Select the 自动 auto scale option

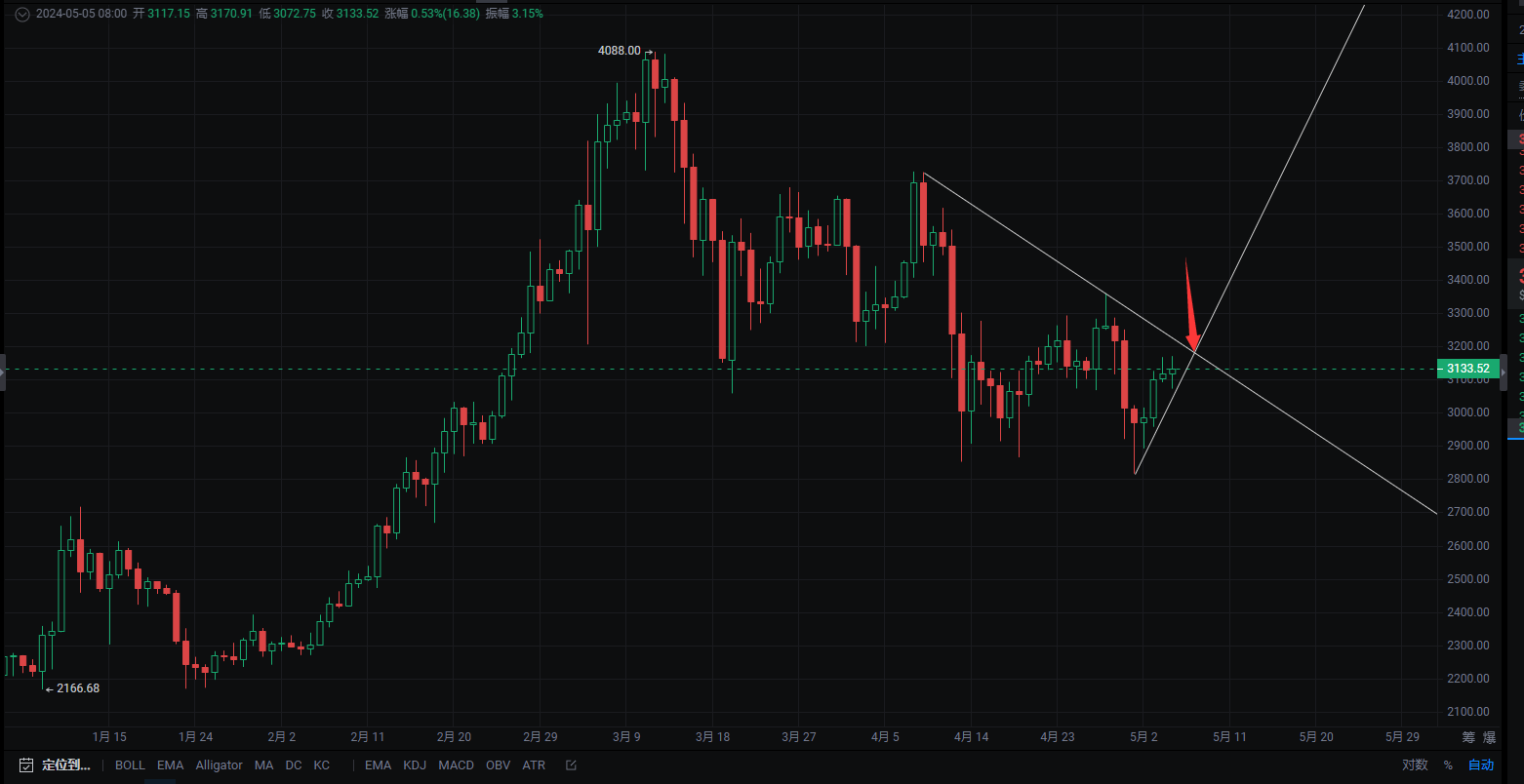coord(1481,765)
